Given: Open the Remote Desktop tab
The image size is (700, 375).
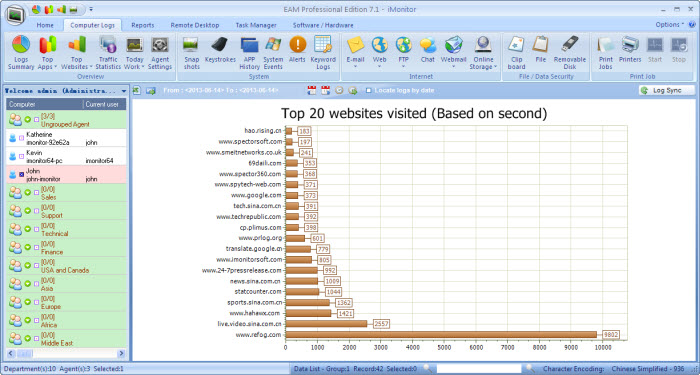Looking at the screenshot, I should click(195, 25).
